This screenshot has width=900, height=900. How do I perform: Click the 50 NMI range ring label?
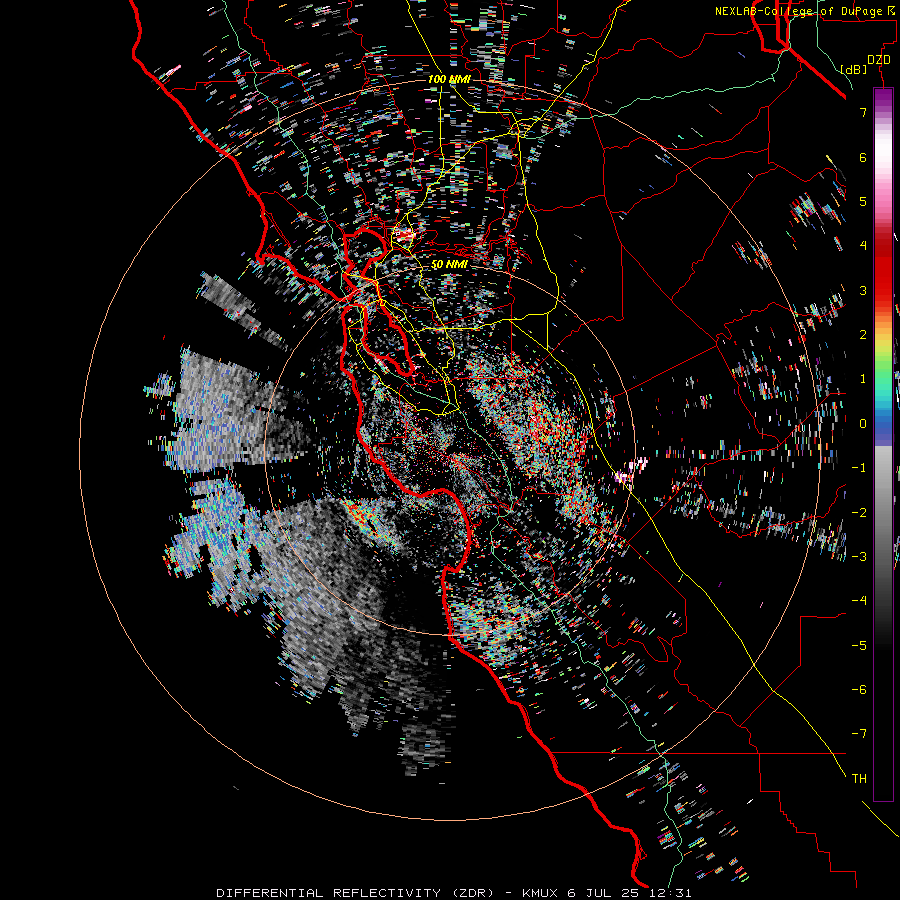(449, 264)
